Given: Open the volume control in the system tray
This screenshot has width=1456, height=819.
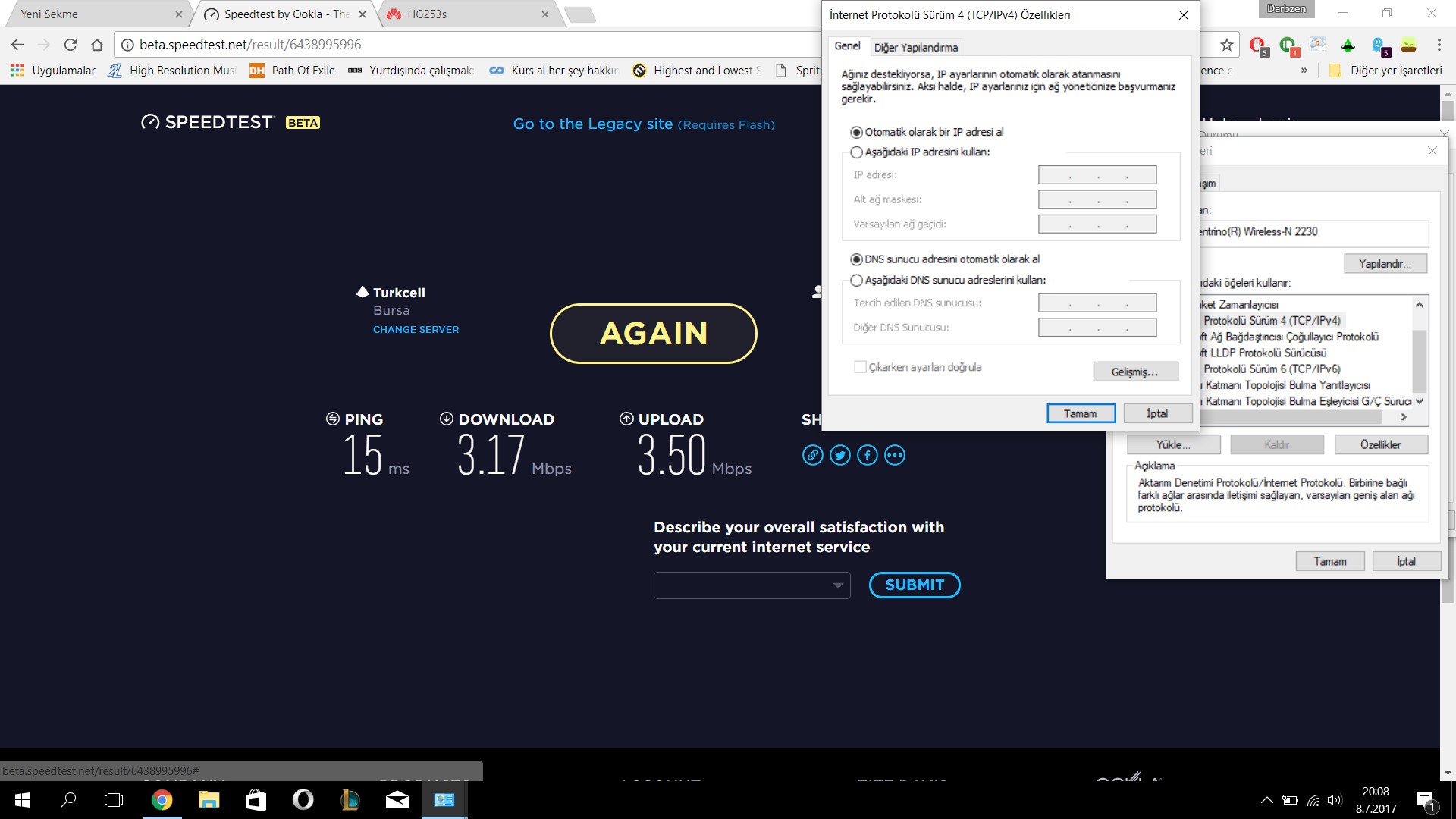Looking at the screenshot, I should [1335, 800].
